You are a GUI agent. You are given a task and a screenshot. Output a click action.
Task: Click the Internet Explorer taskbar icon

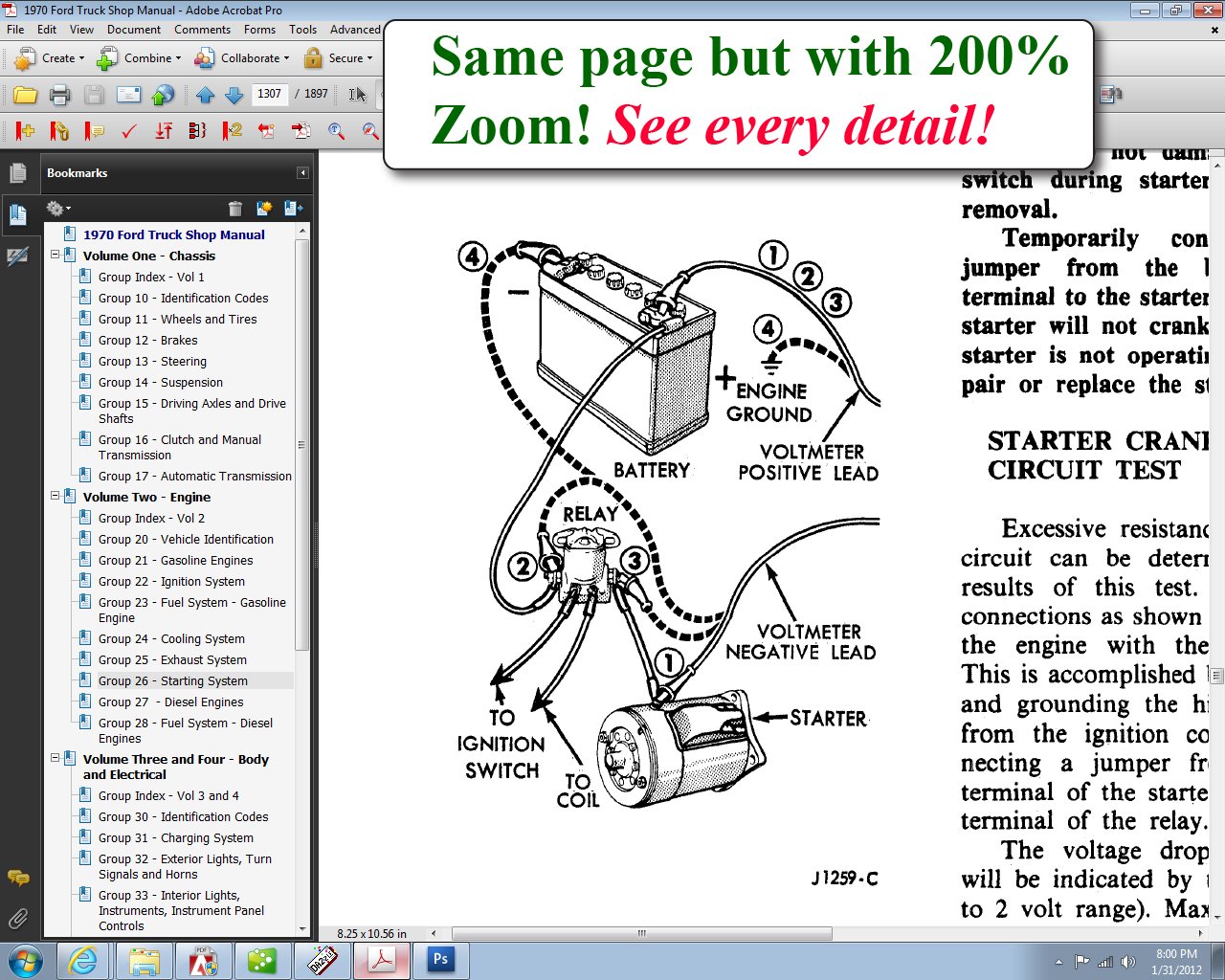tap(83, 960)
